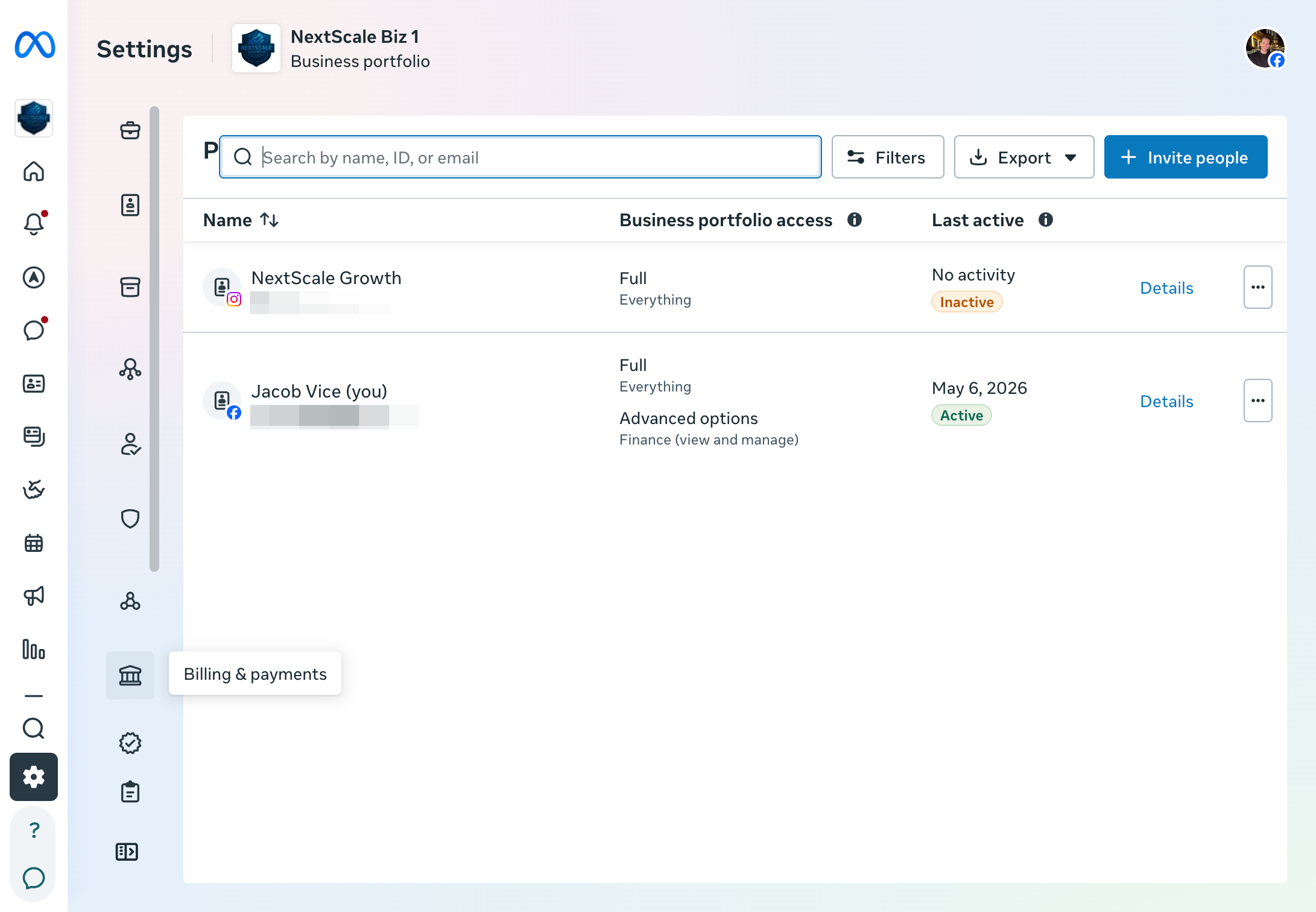Screen dimensions: 1316x912
Task: Open partners handshake icon
Action: tap(34, 490)
